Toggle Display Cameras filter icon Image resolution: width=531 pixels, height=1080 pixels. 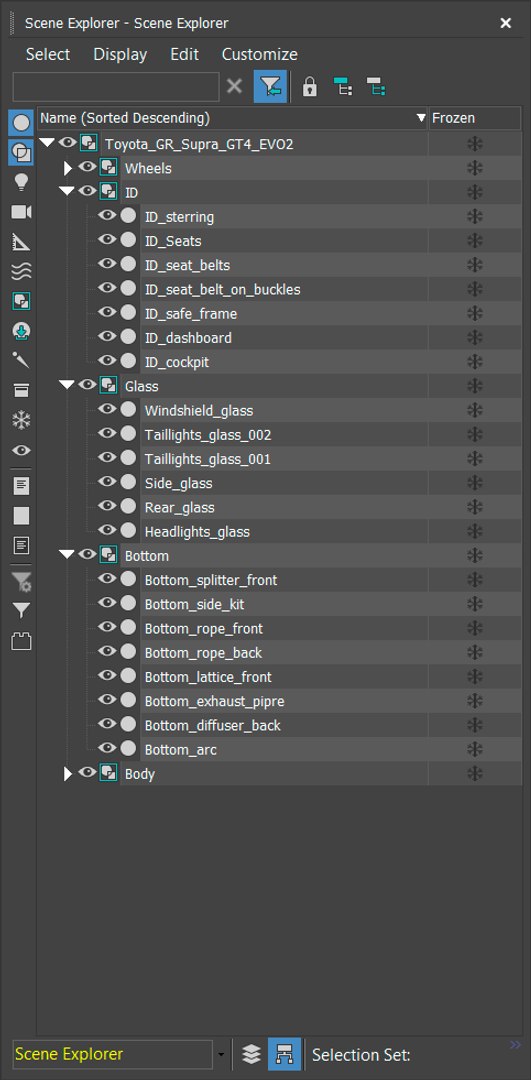click(x=21, y=212)
